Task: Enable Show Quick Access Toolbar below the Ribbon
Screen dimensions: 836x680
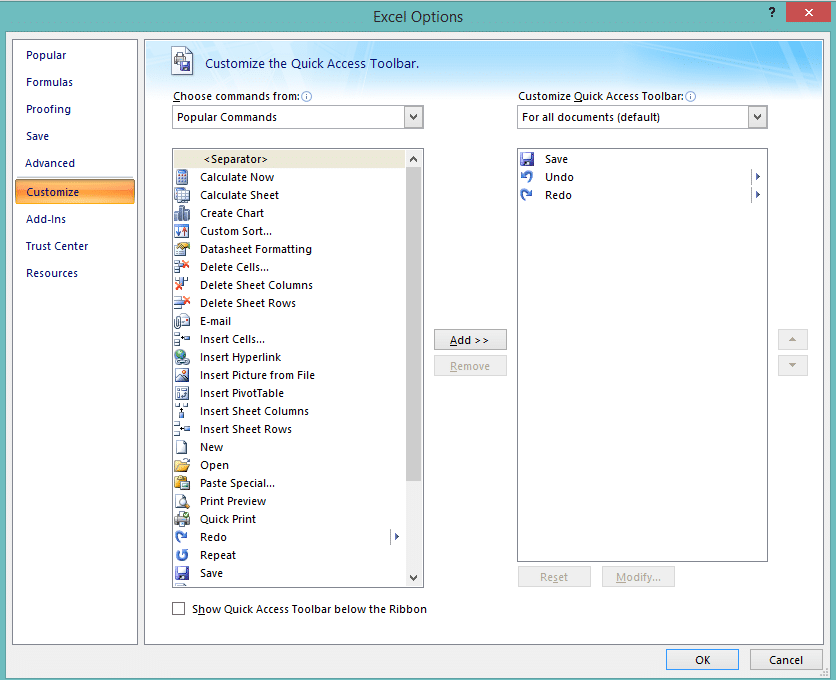Action: [x=179, y=609]
